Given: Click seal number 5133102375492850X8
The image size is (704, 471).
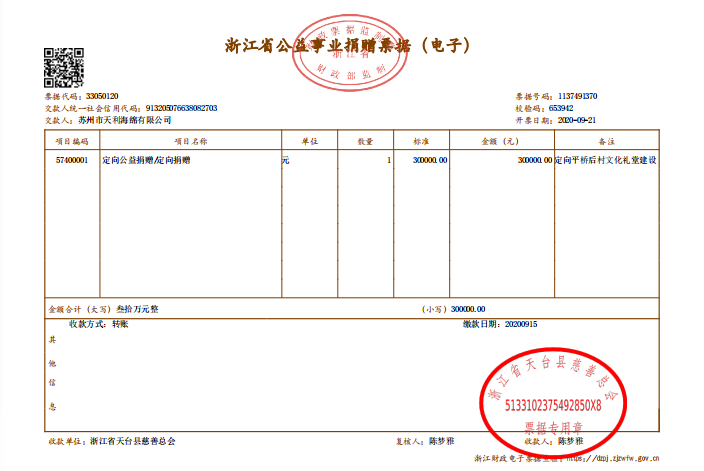Looking at the screenshot, I should [553, 405].
